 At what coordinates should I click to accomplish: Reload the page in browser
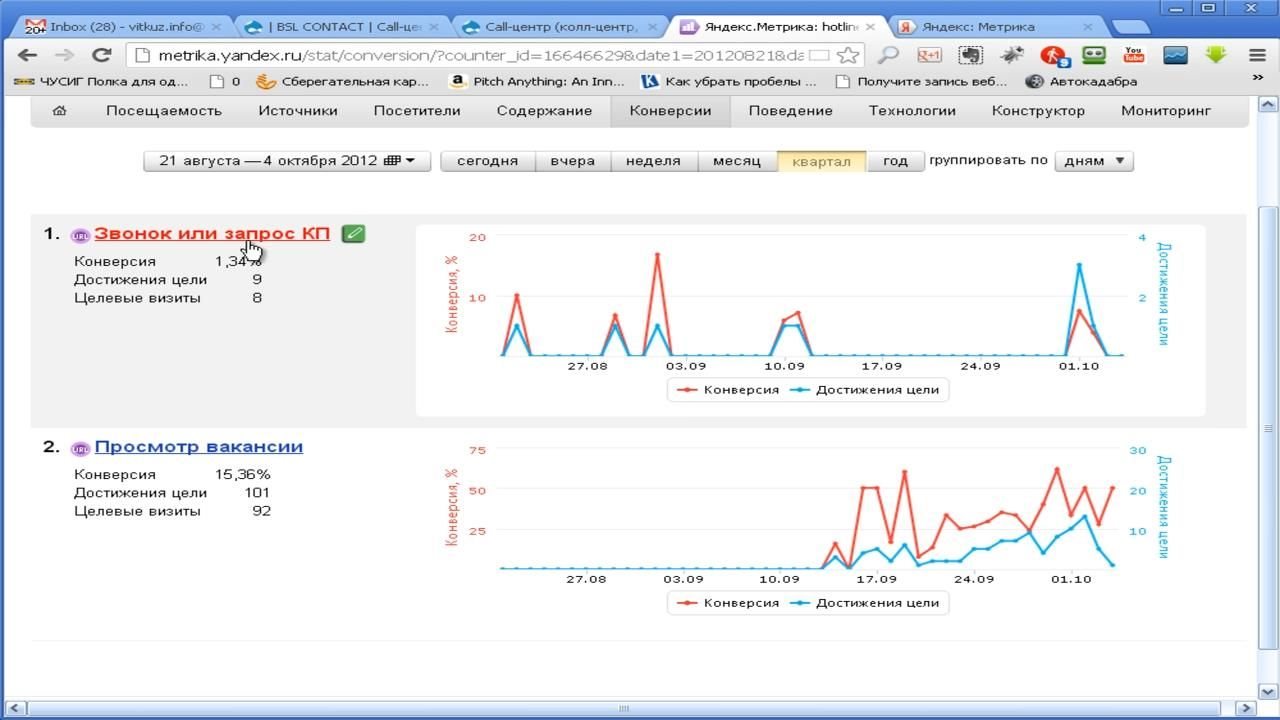(101, 55)
